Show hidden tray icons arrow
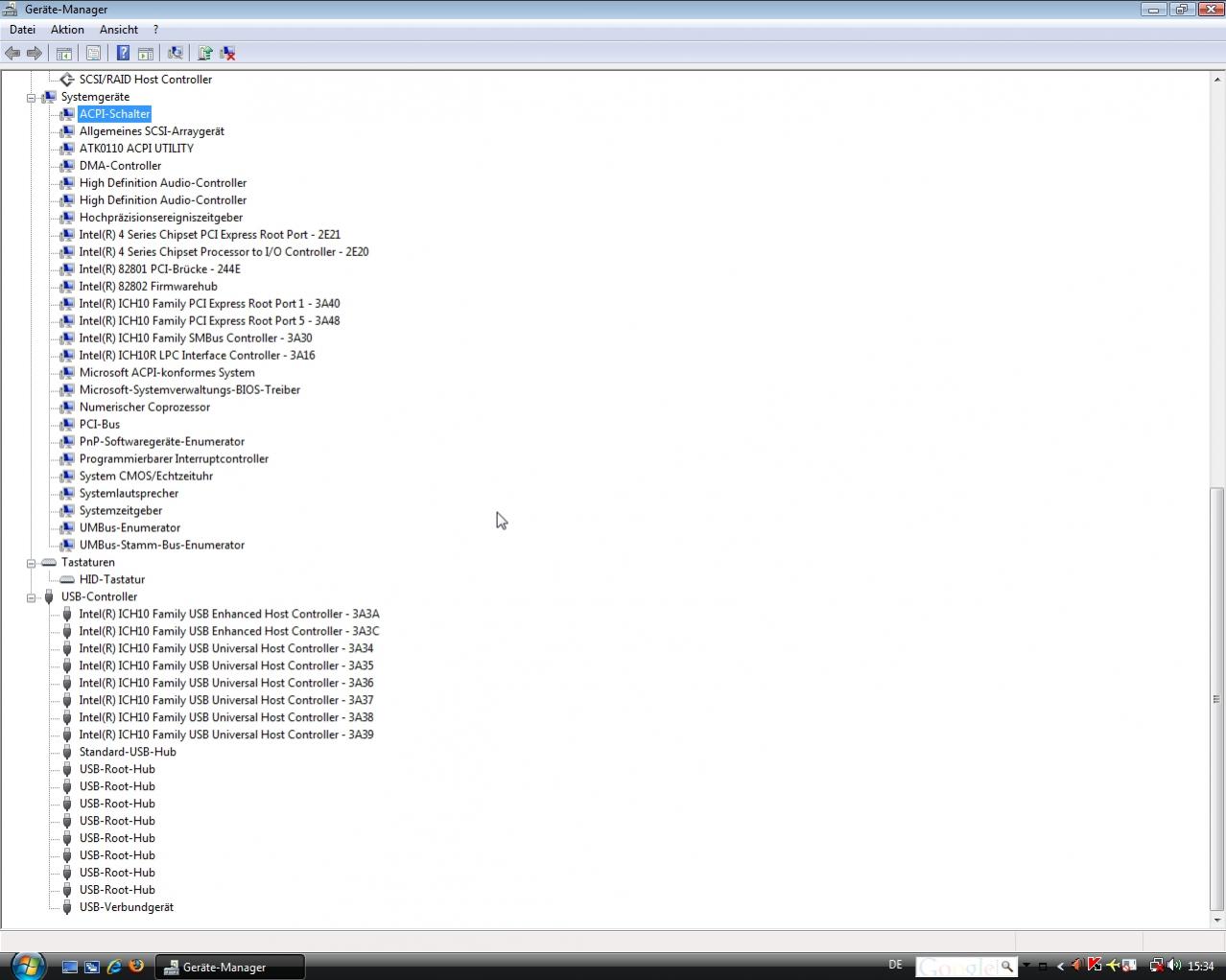The width and height of the screenshot is (1226, 980). [1060, 966]
